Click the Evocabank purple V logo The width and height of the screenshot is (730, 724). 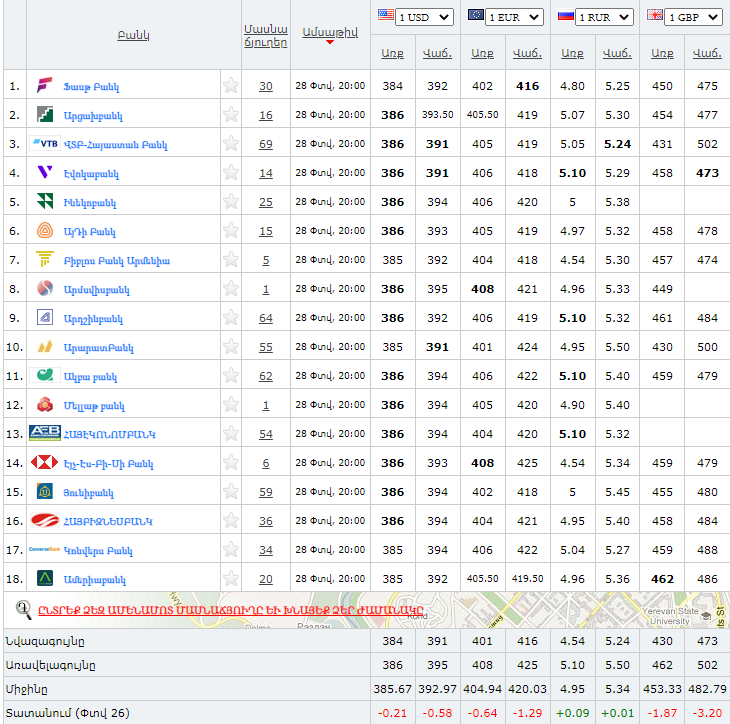tap(45, 172)
